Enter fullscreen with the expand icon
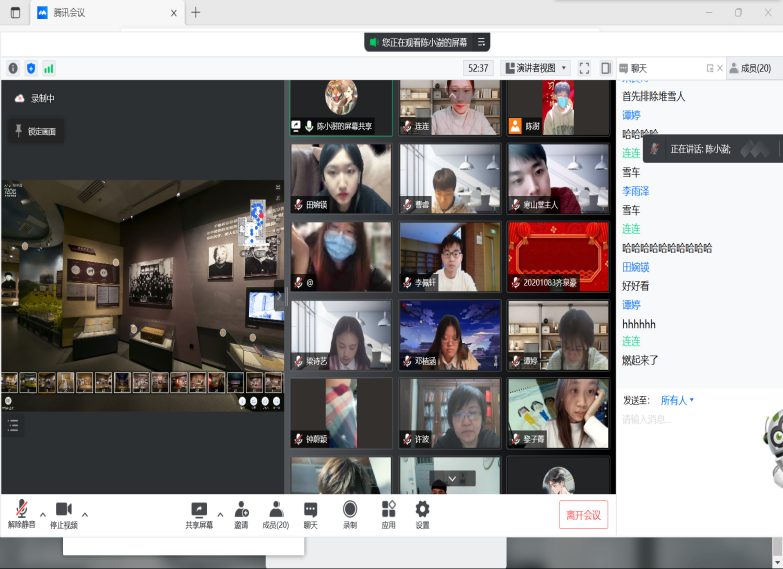This screenshot has width=783, height=569. [585, 68]
